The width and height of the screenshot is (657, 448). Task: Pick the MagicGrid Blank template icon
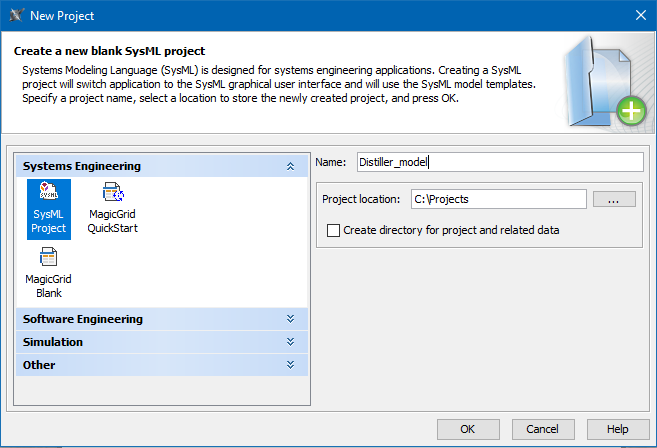click(48, 259)
